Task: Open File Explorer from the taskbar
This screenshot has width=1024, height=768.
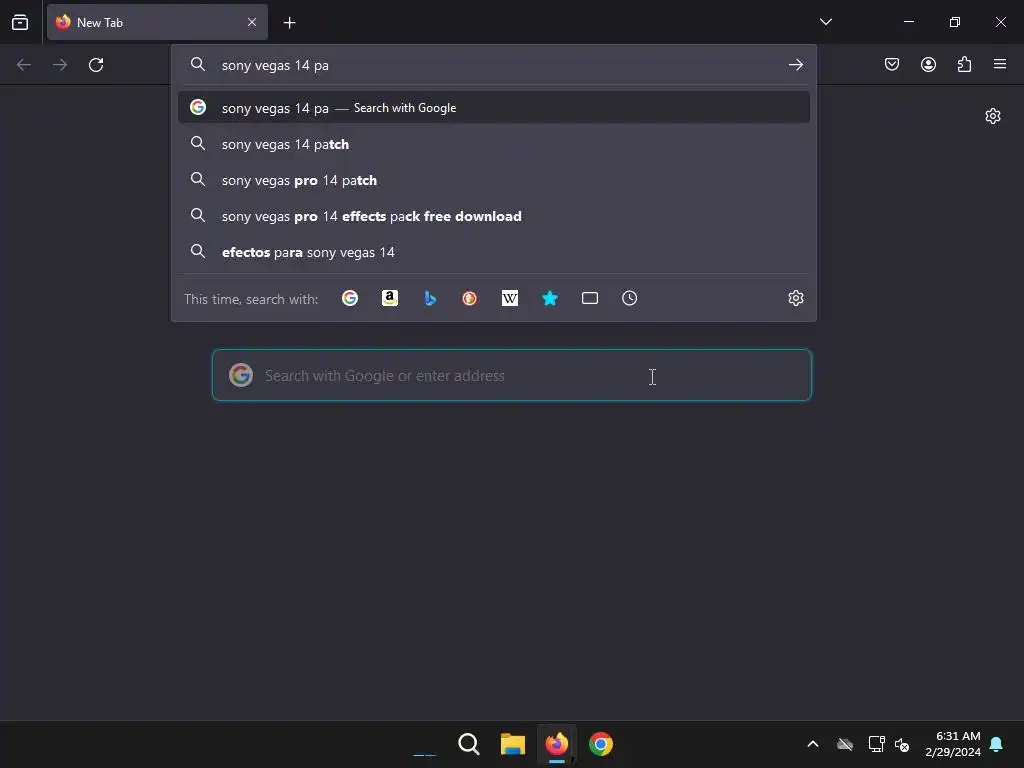Action: click(513, 744)
